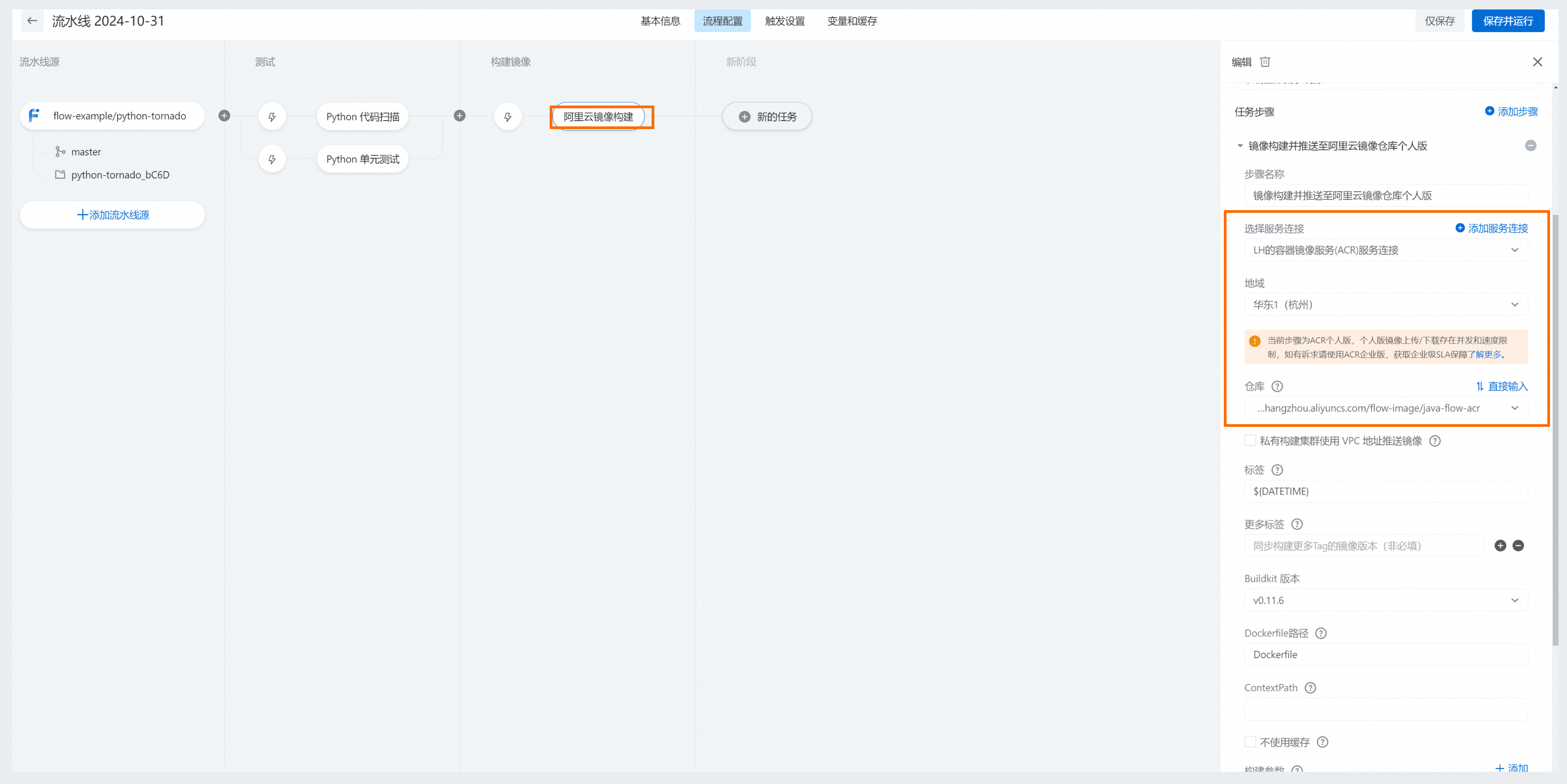This screenshot has height=784, width=1567.
Task: Switch to the 流程配置 tab
Action: [x=722, y=21]
